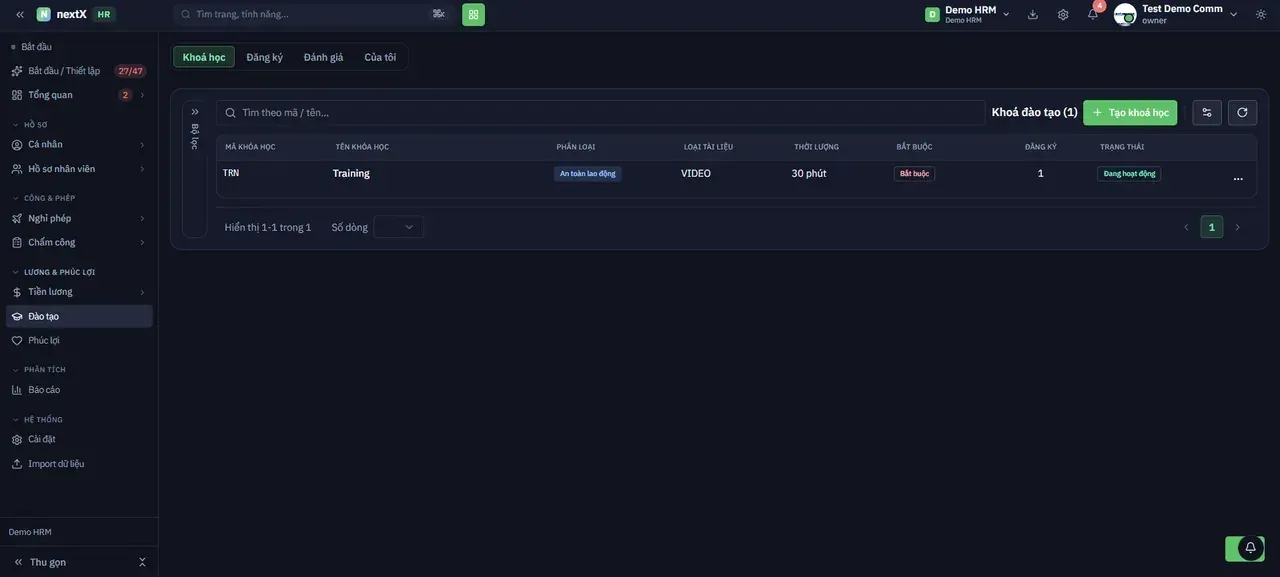Toggle theme with sun icon
The width and height of the screenshot is (1280, 577).
tap(1261, 14)
